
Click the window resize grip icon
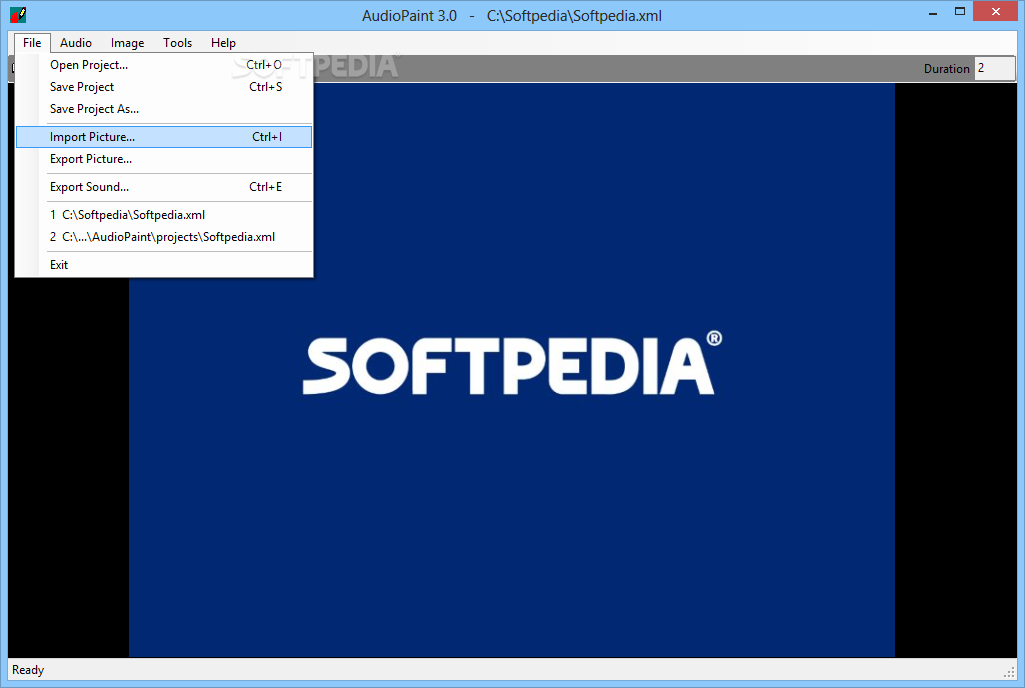coord(1009,672)
